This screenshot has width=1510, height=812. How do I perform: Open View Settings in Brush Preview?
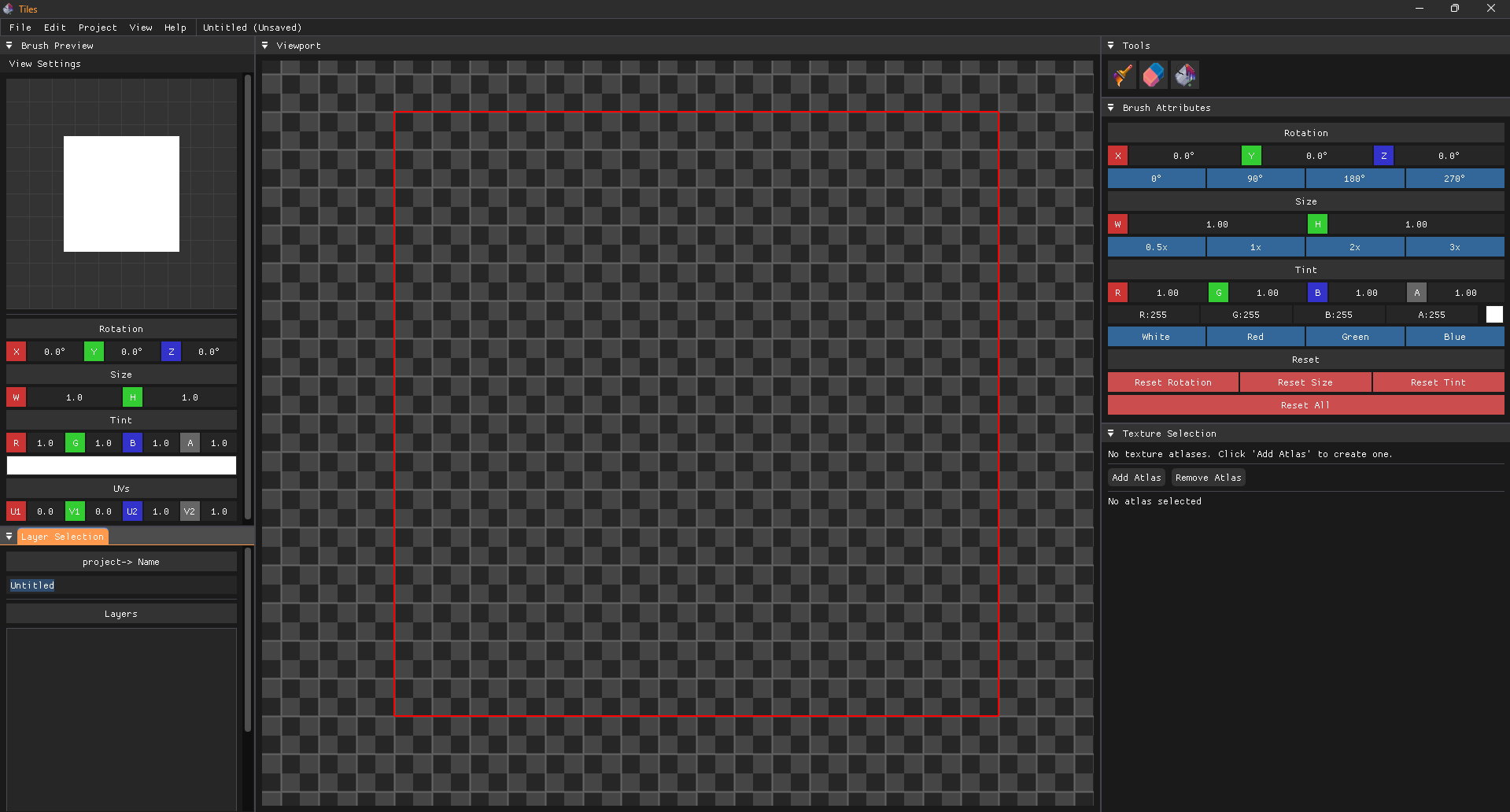45,63
